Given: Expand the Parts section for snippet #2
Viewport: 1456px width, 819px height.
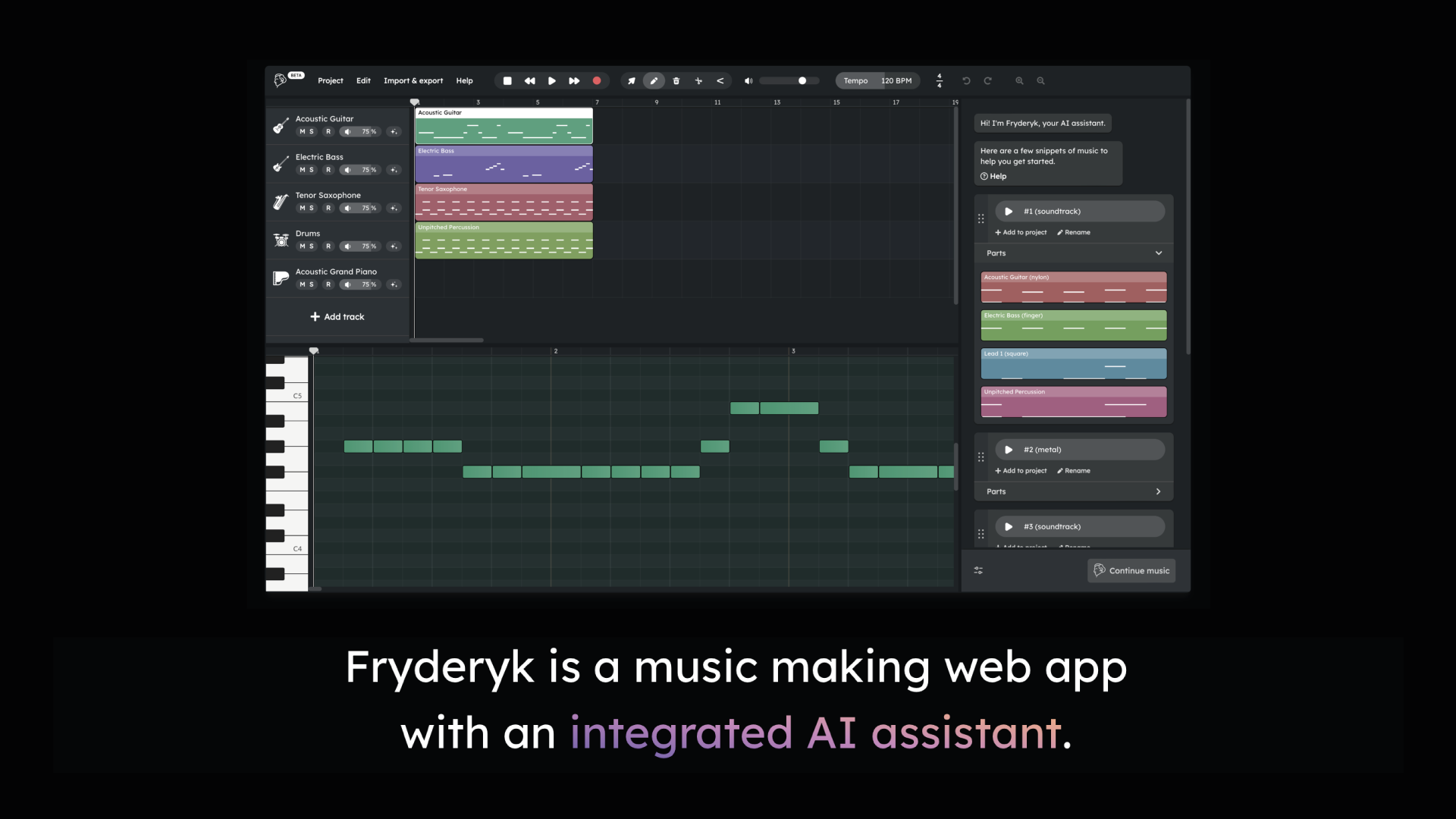Looking at the screenshot, I should tap(1158, 491).
